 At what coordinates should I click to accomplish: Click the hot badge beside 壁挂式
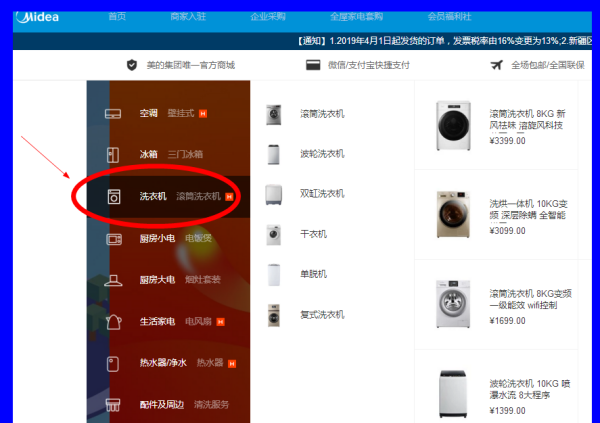[203, 114]
